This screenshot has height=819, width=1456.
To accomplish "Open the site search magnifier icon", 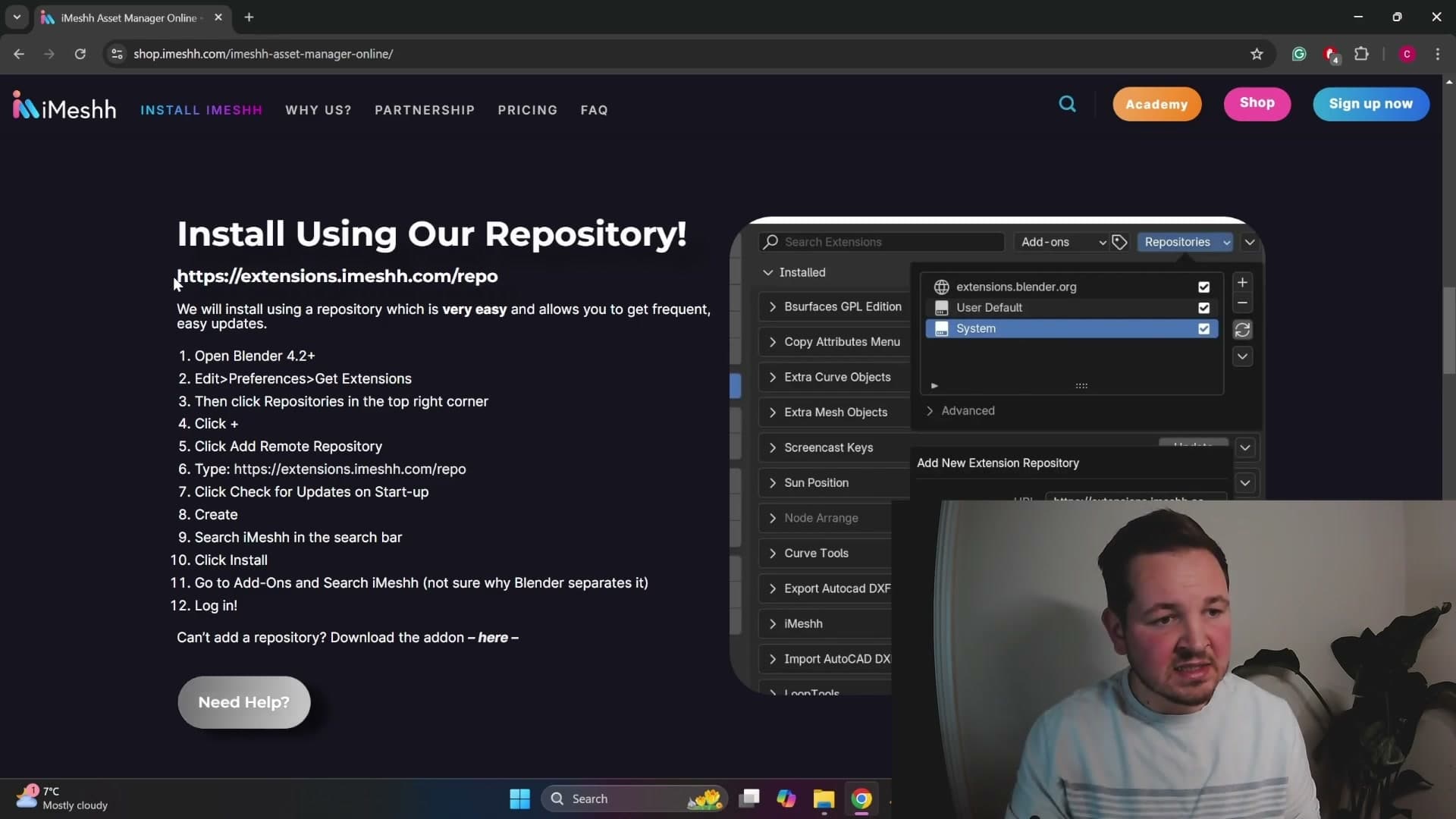I will coord(1067,104).
